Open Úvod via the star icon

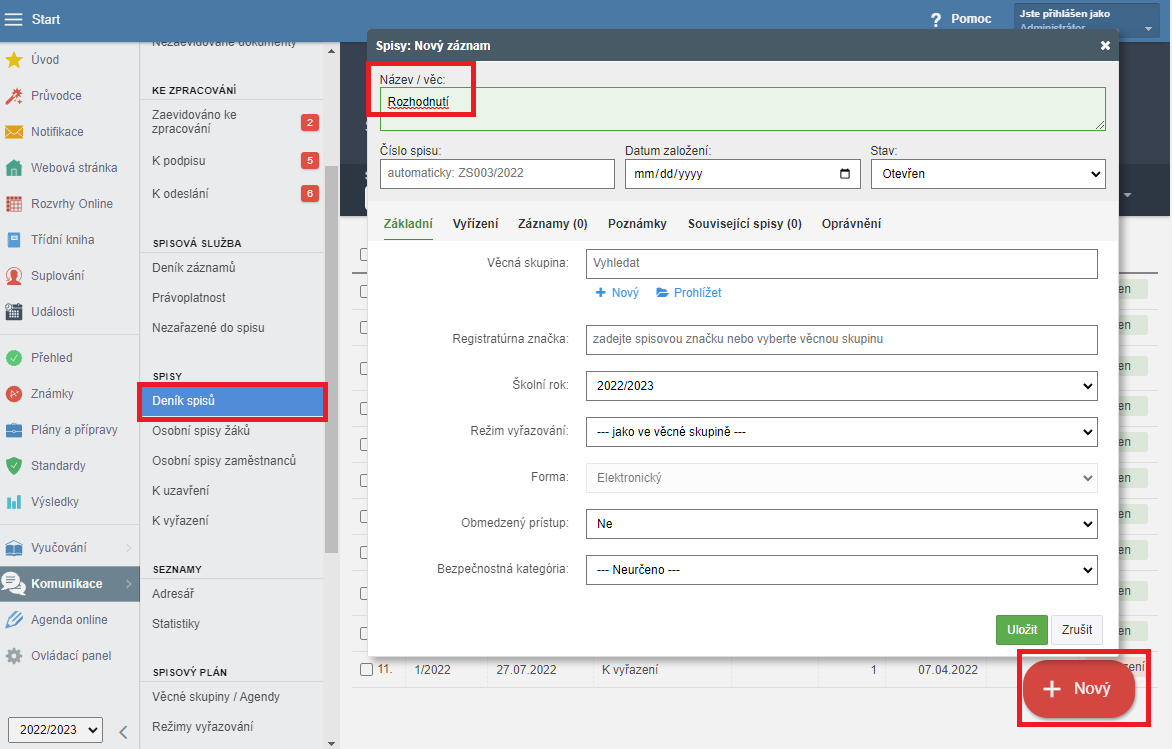coord(14,60)
